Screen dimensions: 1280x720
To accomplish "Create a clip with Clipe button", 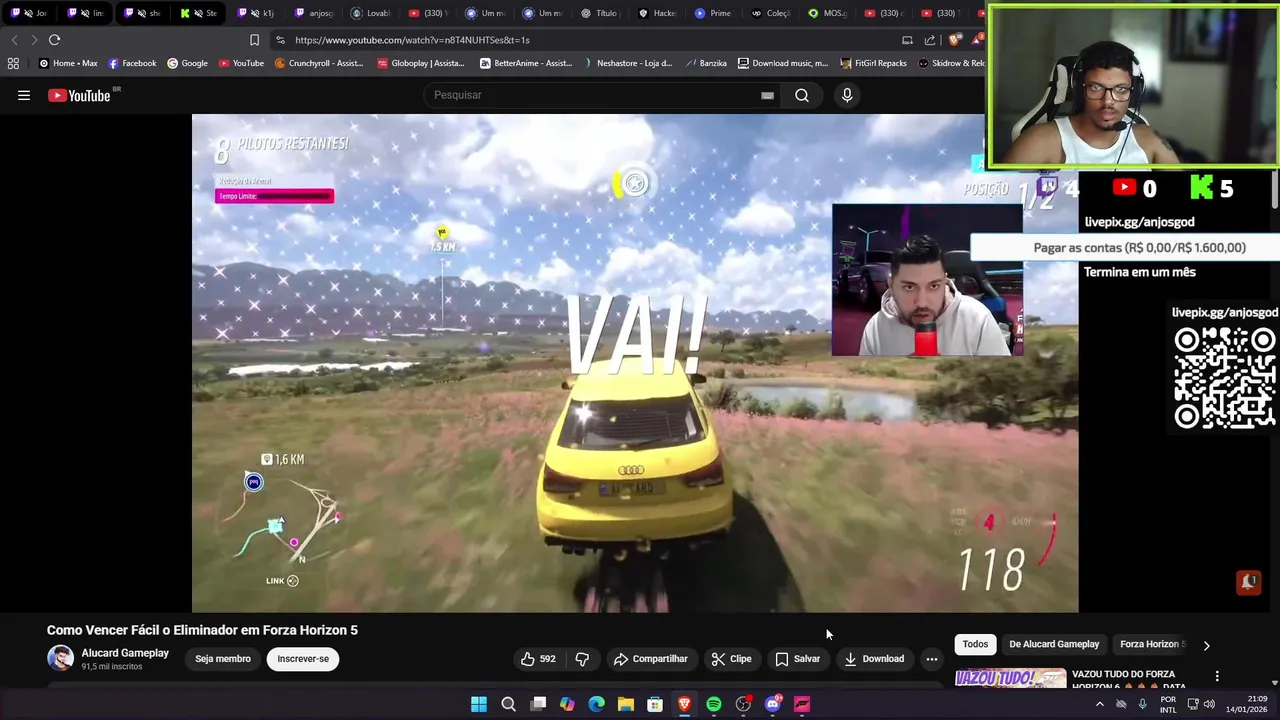I will 731,659.
